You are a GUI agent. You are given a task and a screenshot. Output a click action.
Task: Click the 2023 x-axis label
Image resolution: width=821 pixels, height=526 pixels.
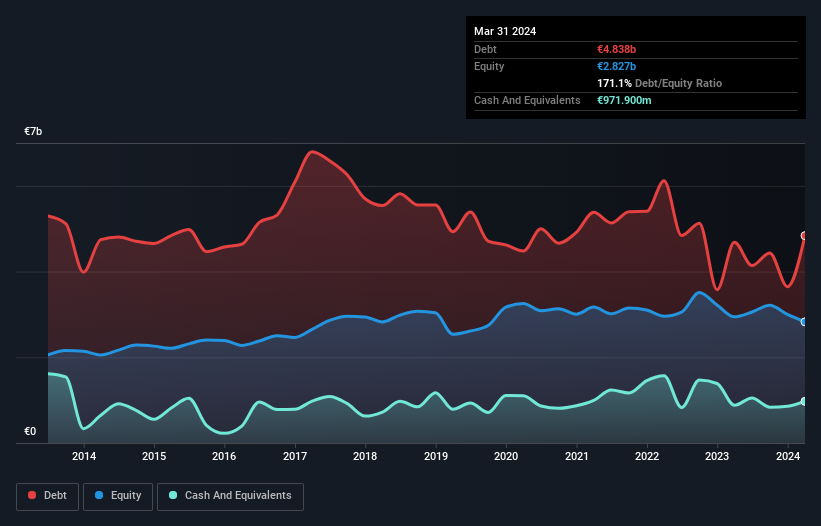[x=717, y=456]
